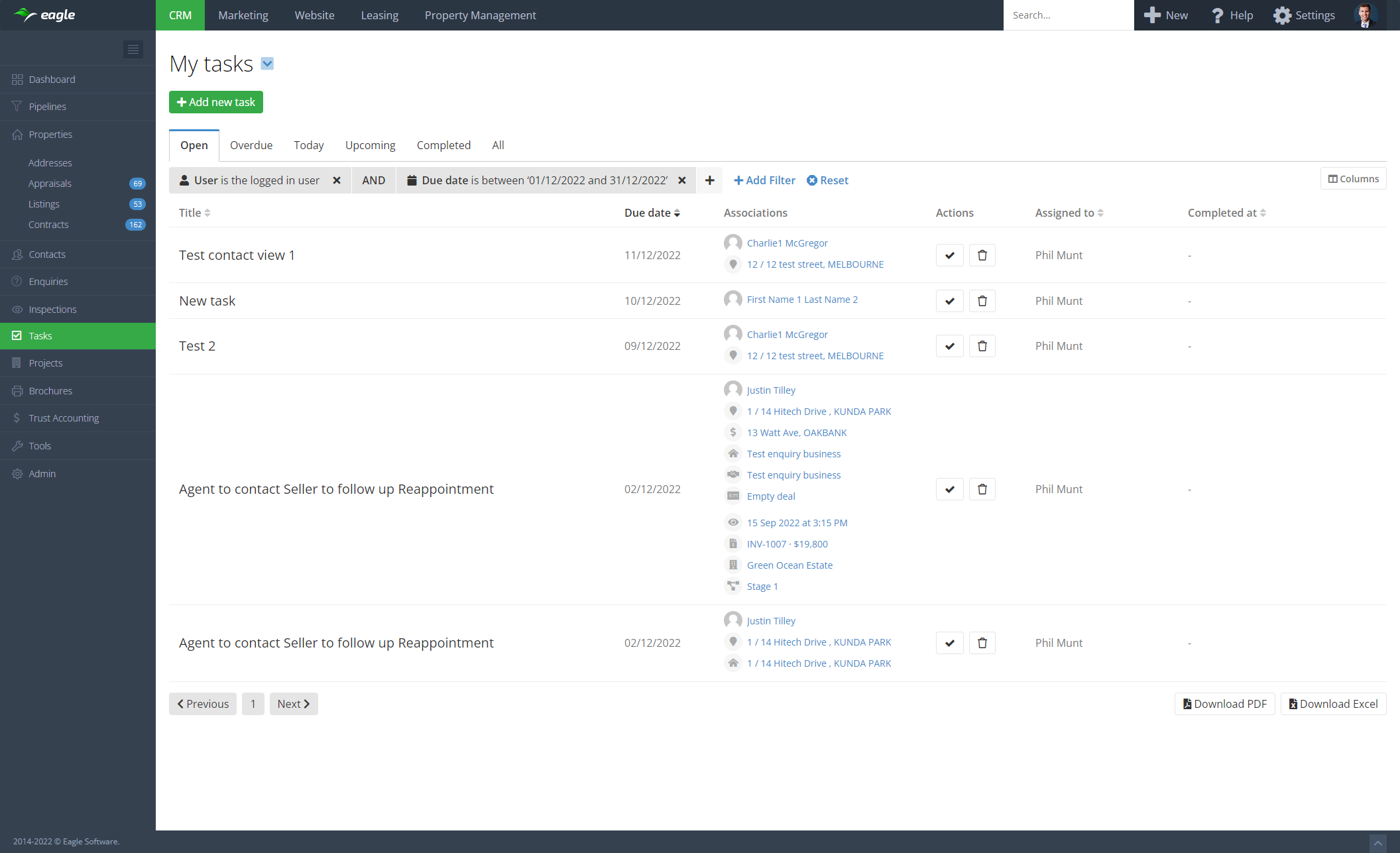
Task: Remove the logged in user filter
Action: (x=337, y=180)
